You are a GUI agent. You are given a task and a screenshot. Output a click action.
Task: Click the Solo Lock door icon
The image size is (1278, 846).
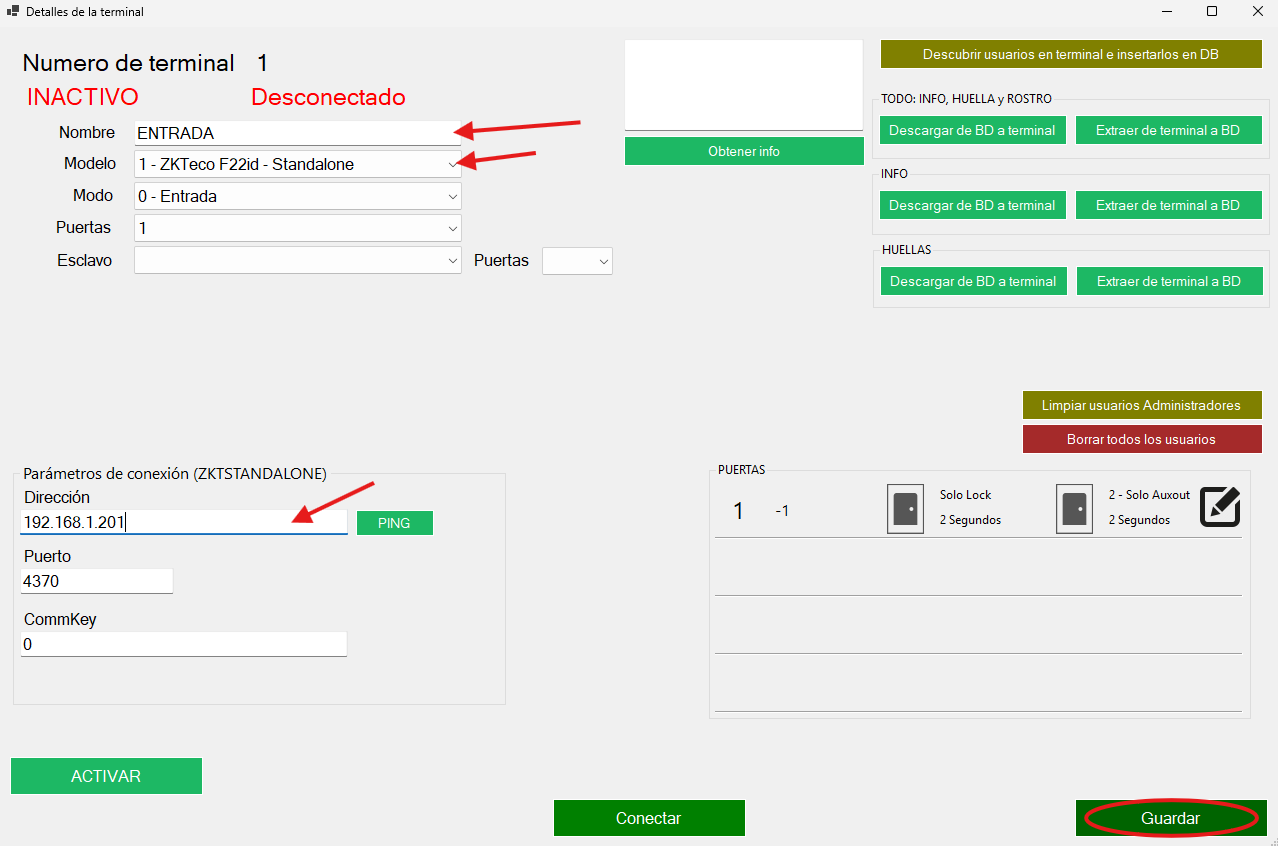(x=905, y=510)
